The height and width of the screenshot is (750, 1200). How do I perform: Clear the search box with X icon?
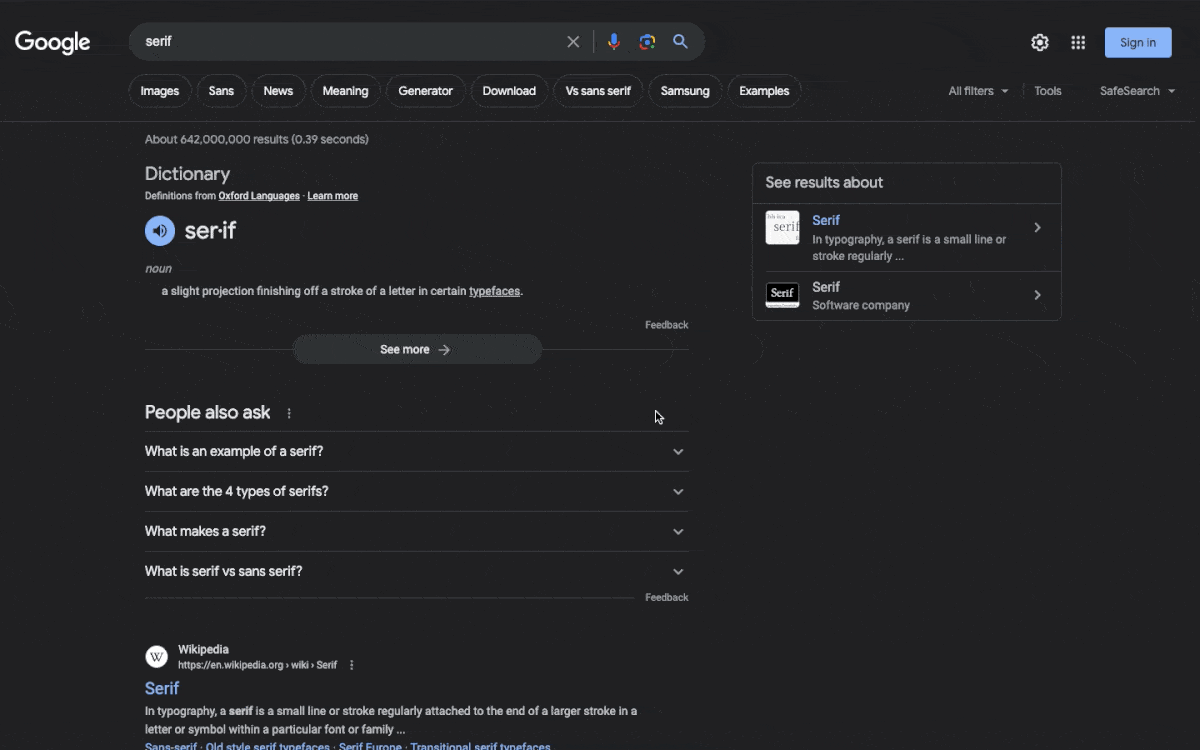tap(573, 42)
